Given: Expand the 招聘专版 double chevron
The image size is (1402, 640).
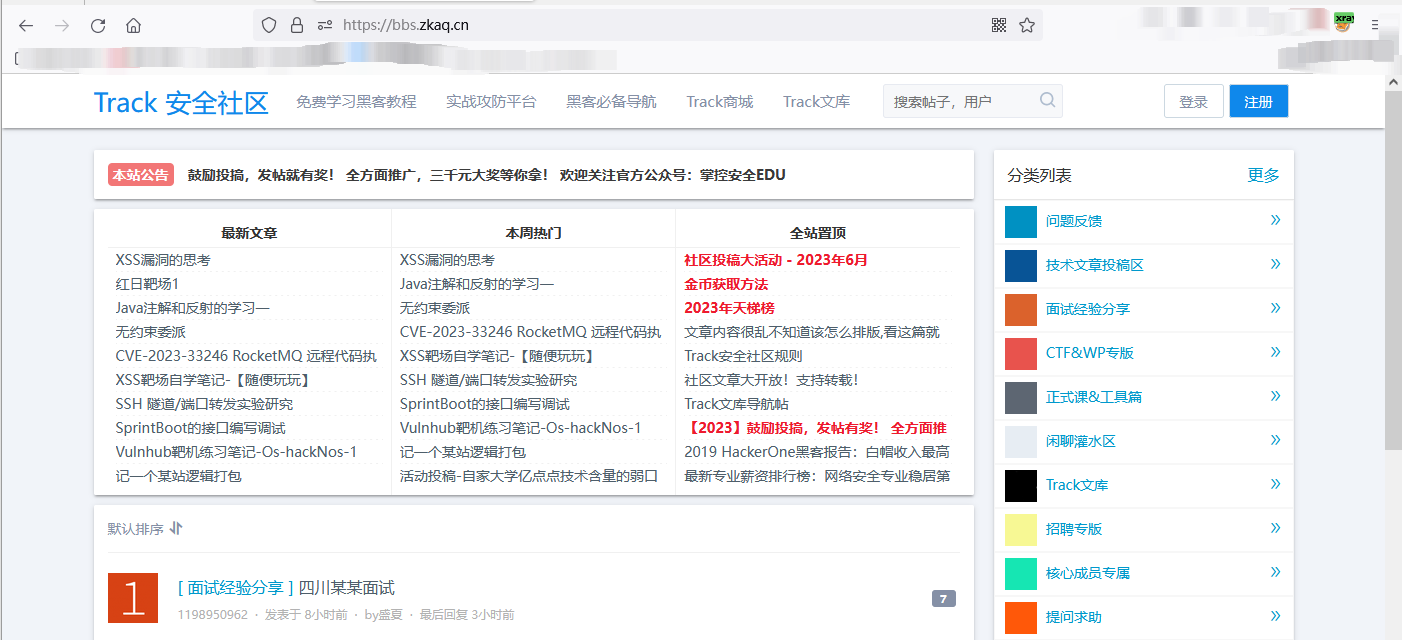Looking at the screenshot, I should pyautogui.click(x=1275, y=528).
